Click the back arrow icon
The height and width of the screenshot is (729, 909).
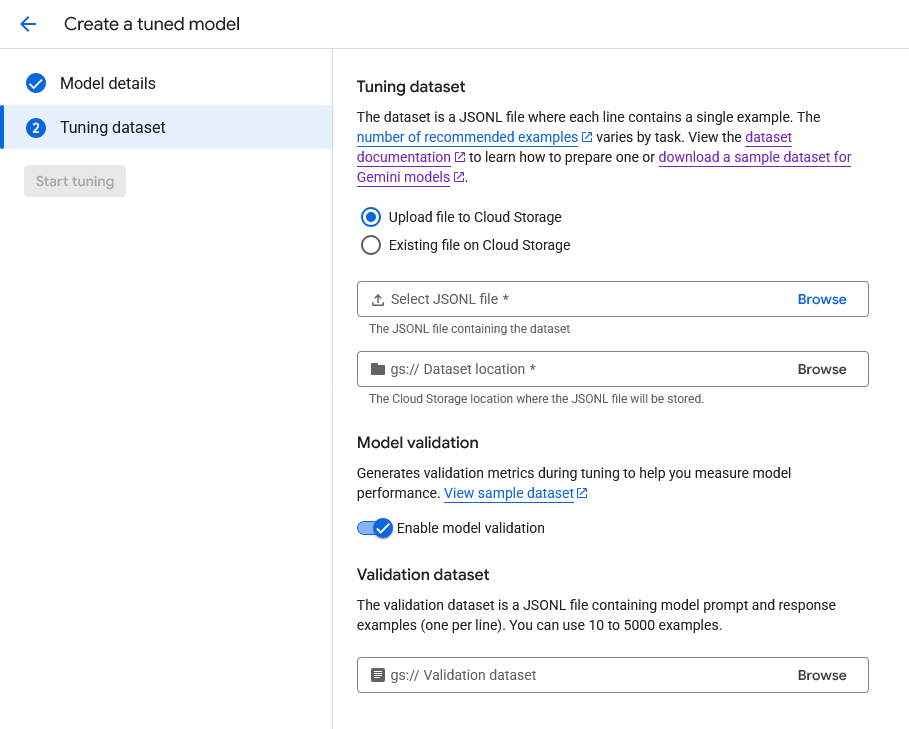28,24
